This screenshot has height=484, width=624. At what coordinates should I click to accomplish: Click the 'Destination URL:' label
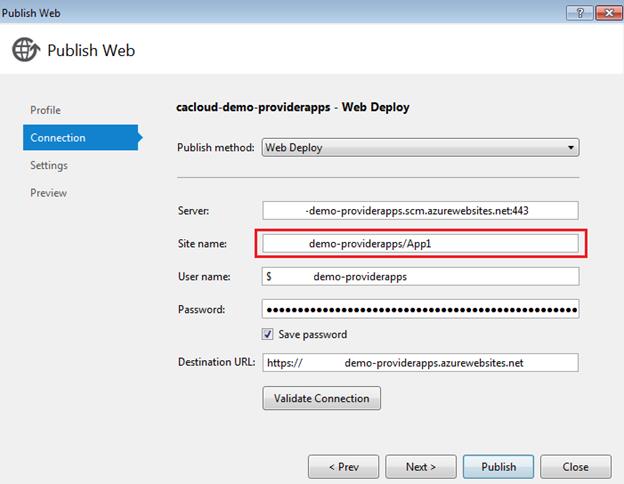coord(216,362)
